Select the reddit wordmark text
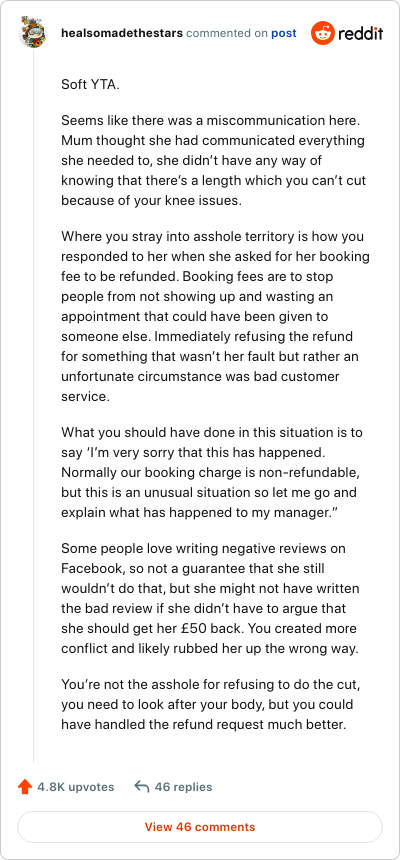Viewport: 400px width, 860px height. tap(360, 33)
